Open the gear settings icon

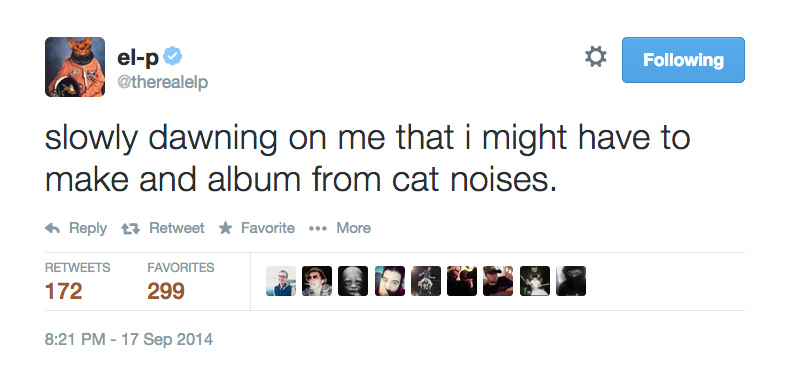pyautogui.click(x=596, y=57)
